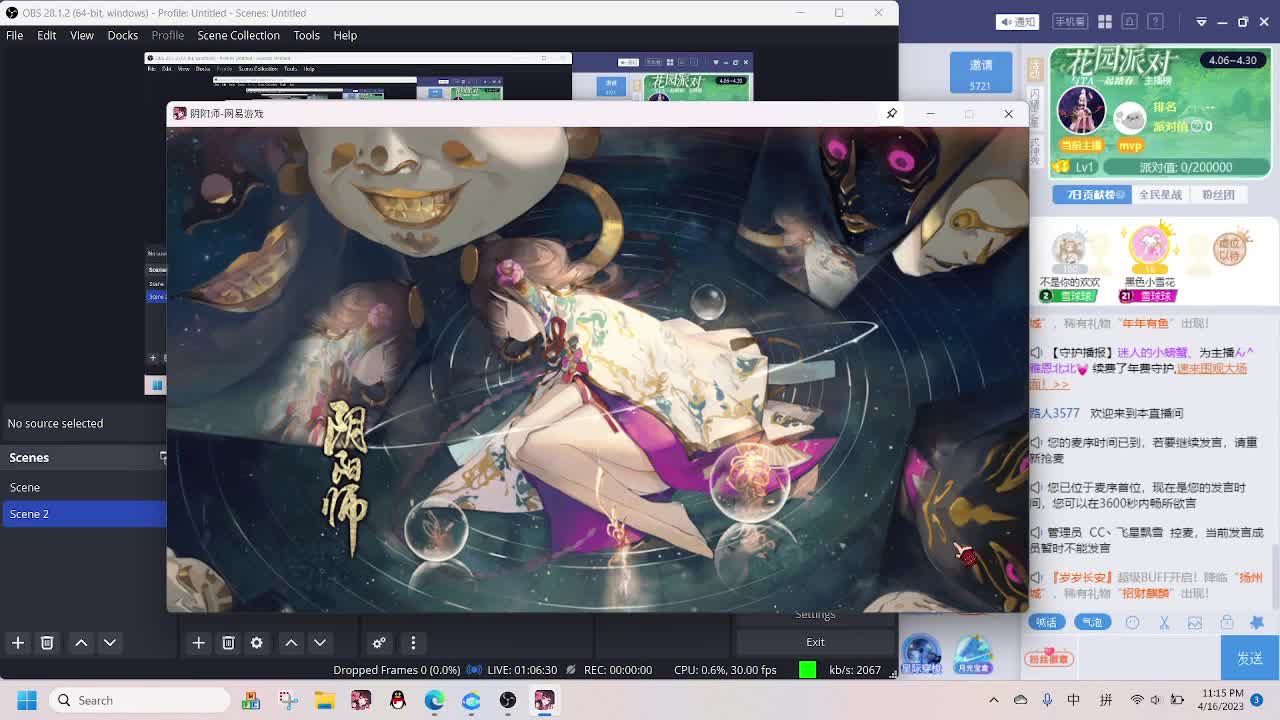Open the source filters icon
This screenshot has height=720, width=1280.
pyautogui.click(x=379, y=643)
